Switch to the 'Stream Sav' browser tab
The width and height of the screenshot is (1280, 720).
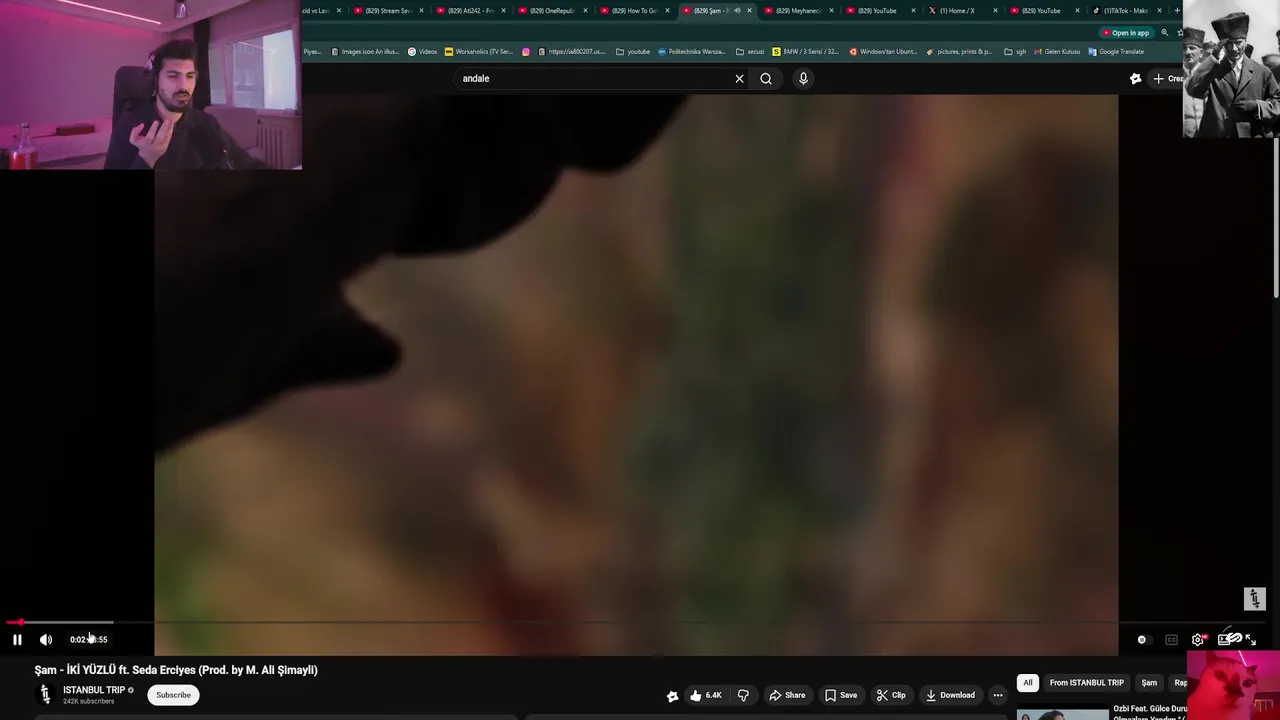[388, 11]
